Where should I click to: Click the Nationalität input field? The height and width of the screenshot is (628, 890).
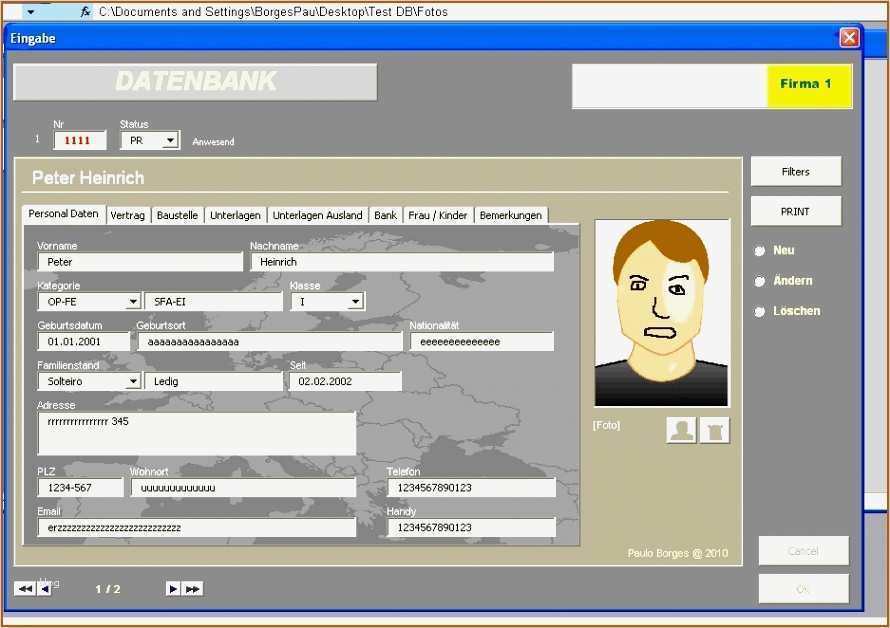coord(482,341)
